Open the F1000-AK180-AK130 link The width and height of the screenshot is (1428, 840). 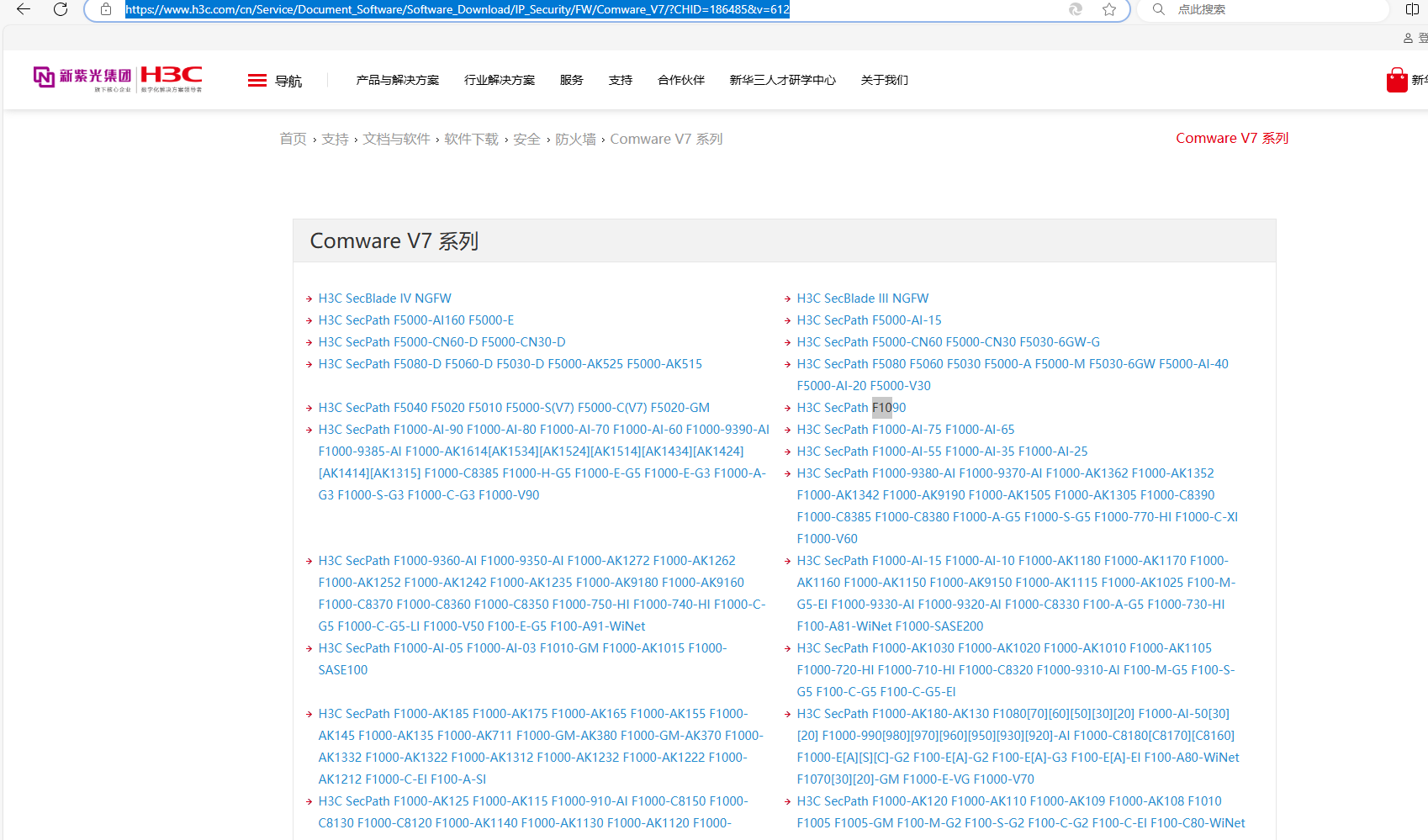[x=1018, y=747]
